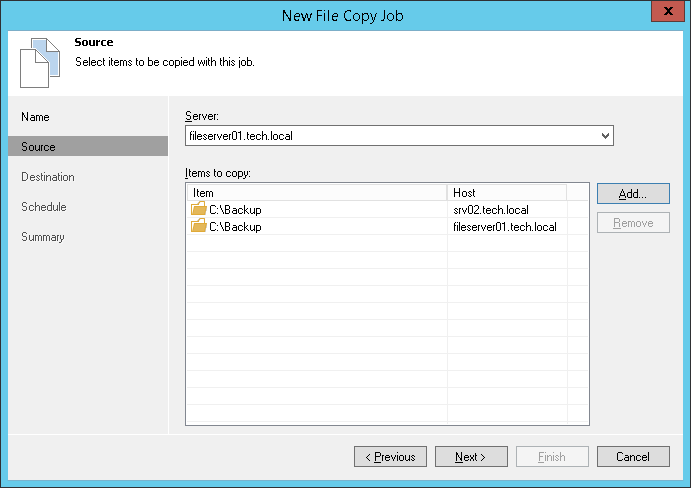Jump to the Summary step
Viewport: 691px width, 488px height.
(x=43, y=237)
